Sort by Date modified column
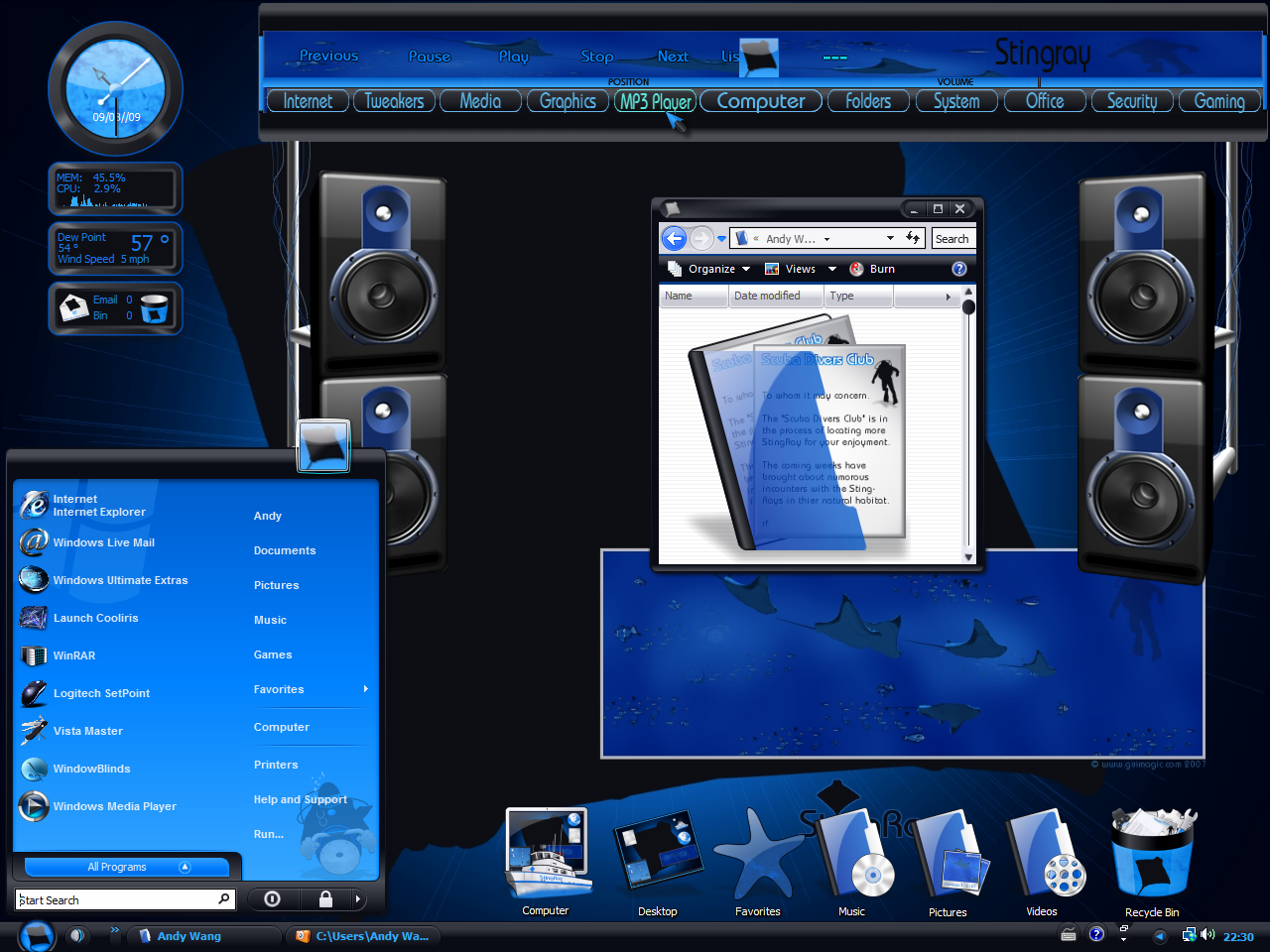Image resolution: width=1270 pixels, height=952 pixels. point(776,296)
